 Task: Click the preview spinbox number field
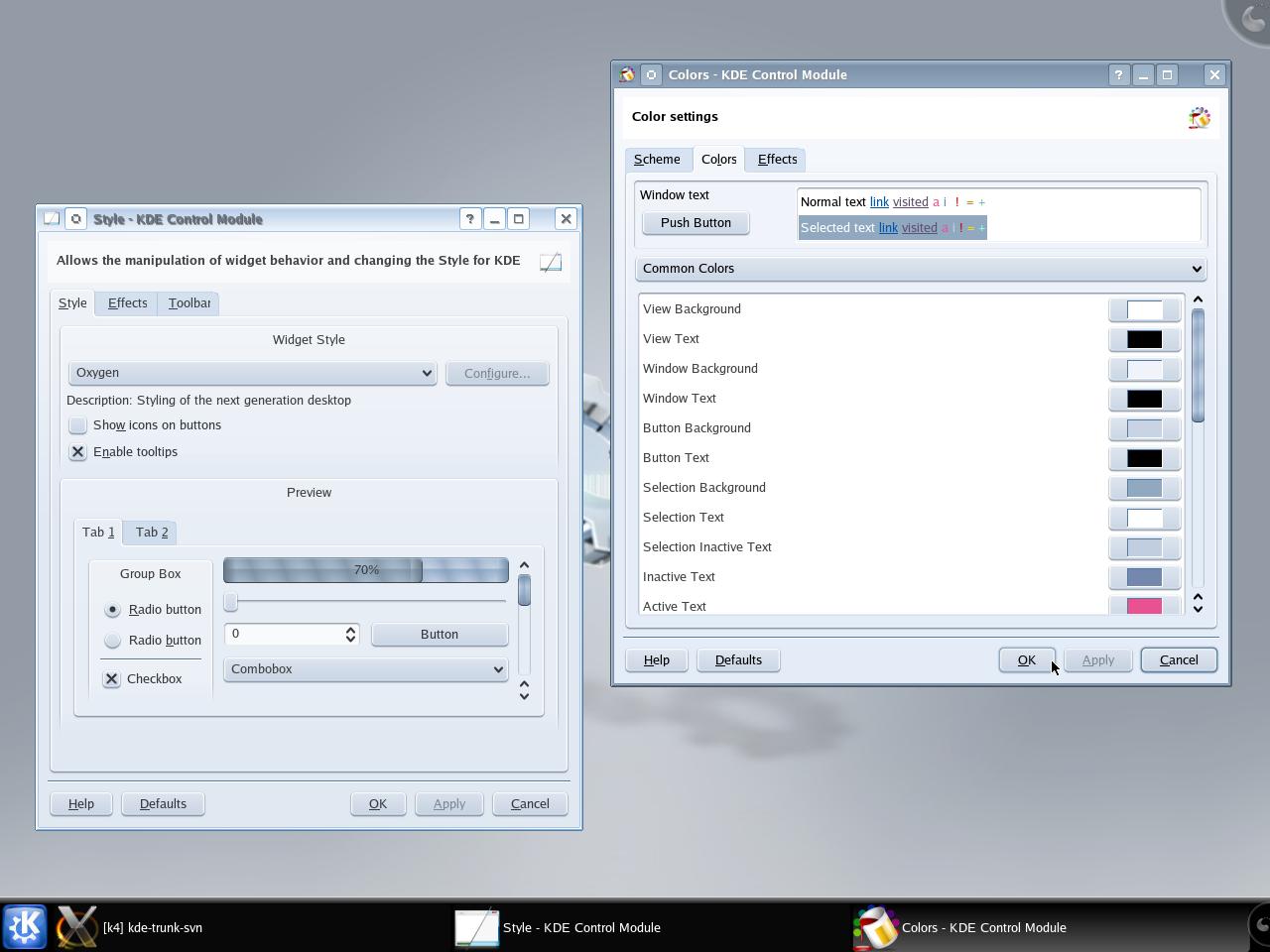[284, 634]
